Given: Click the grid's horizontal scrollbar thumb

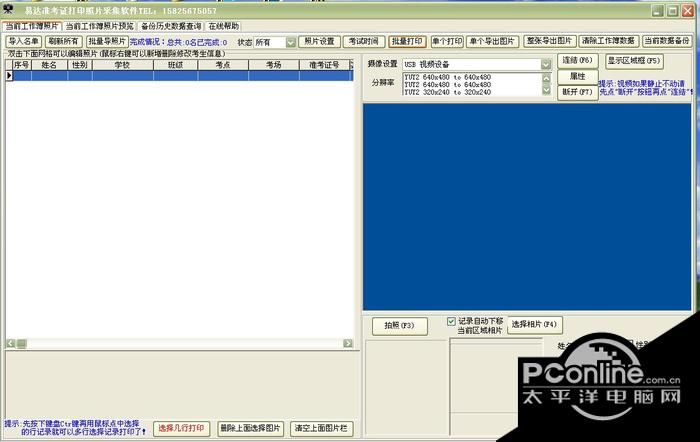Looking at the screenshot, I should (21, 343).
